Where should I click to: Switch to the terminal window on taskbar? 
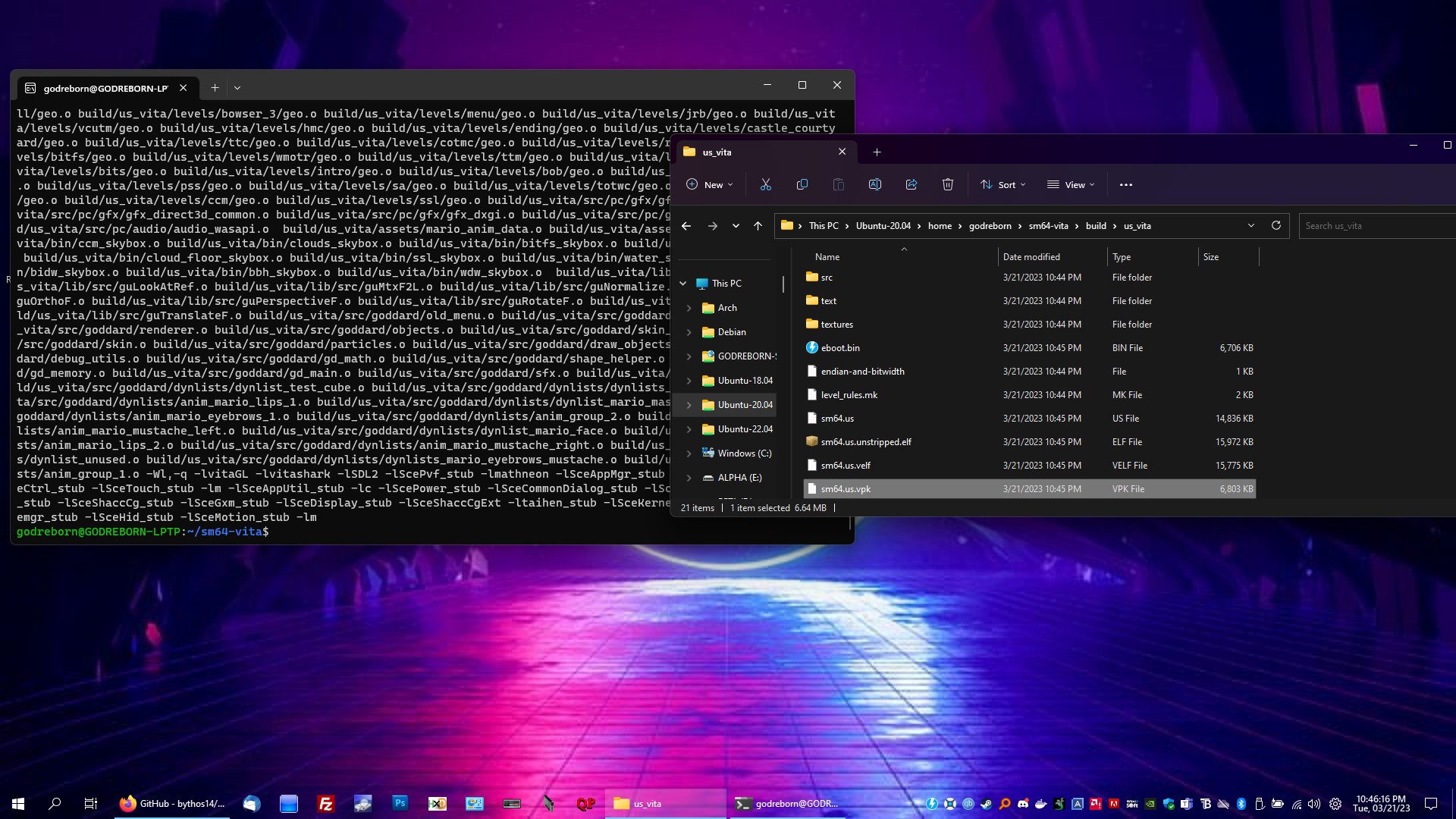[x=787, y=804]
